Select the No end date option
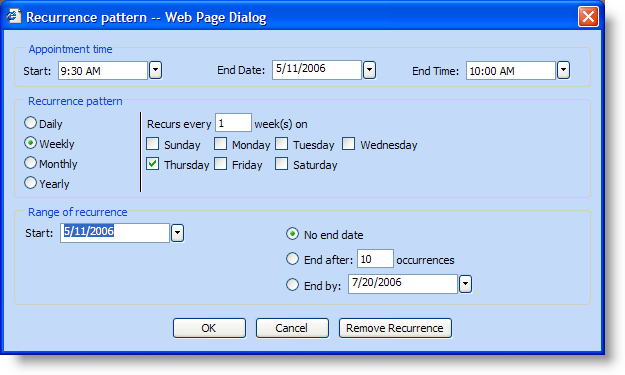Image resolution: width=625 pixels, height=375 pixels. click(x=292, y=234)
